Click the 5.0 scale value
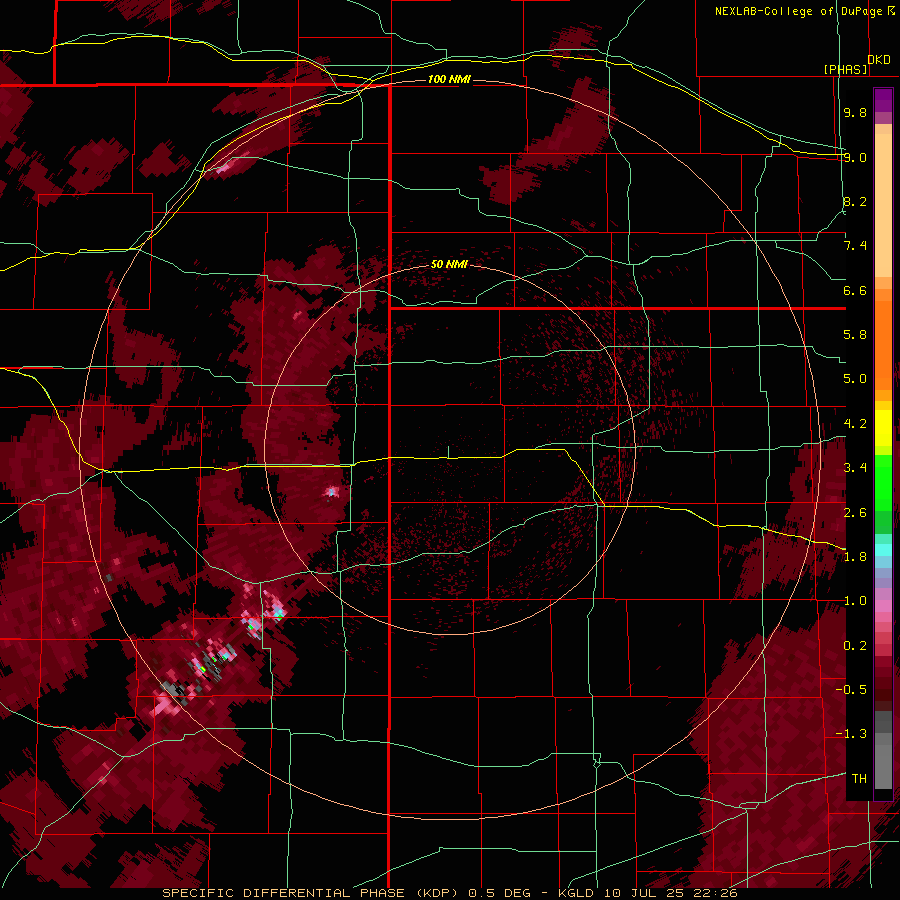The width and height of the screenshot is (900, 900). coord(855,379)
